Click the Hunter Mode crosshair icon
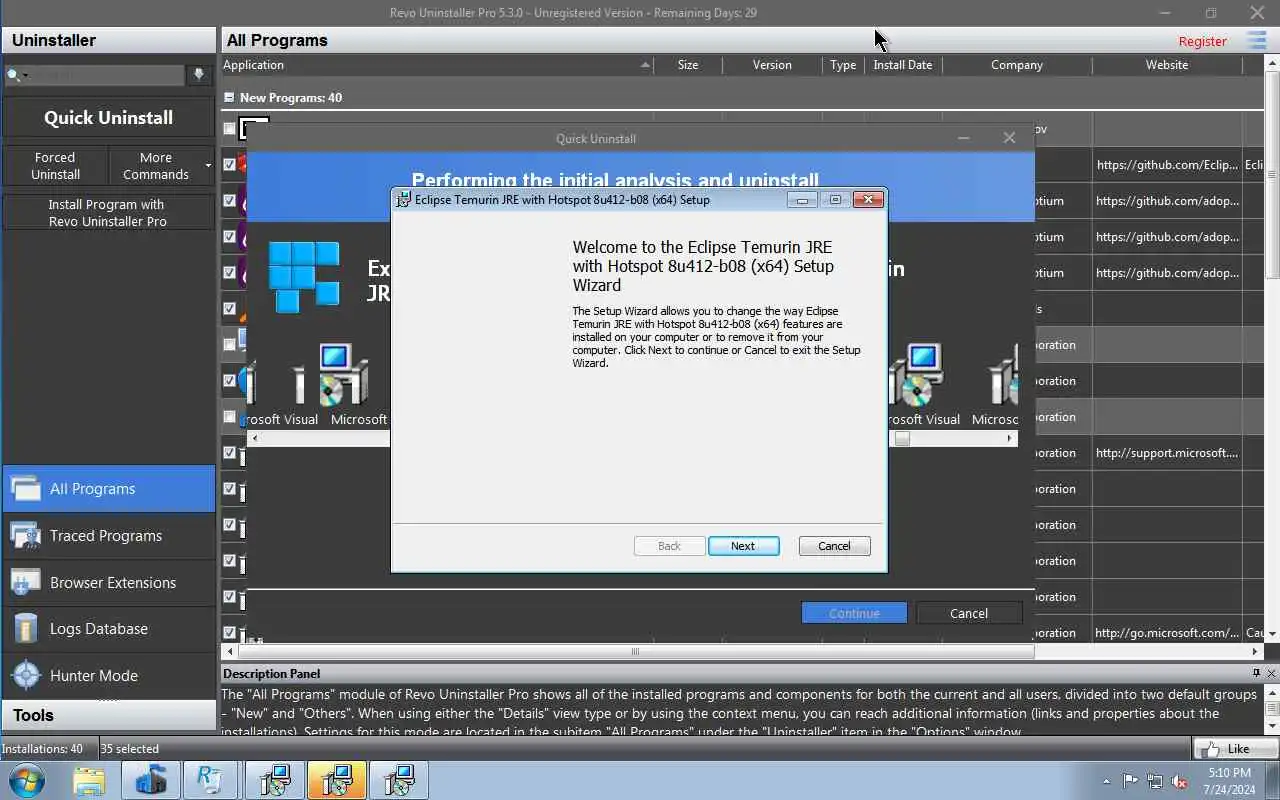 (25, 676)
